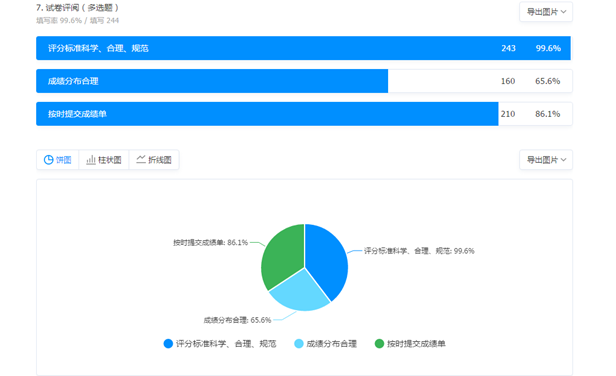Expand chevron on the top export button
The width and height of the screenshot is (616, 376).
(564, 12)
